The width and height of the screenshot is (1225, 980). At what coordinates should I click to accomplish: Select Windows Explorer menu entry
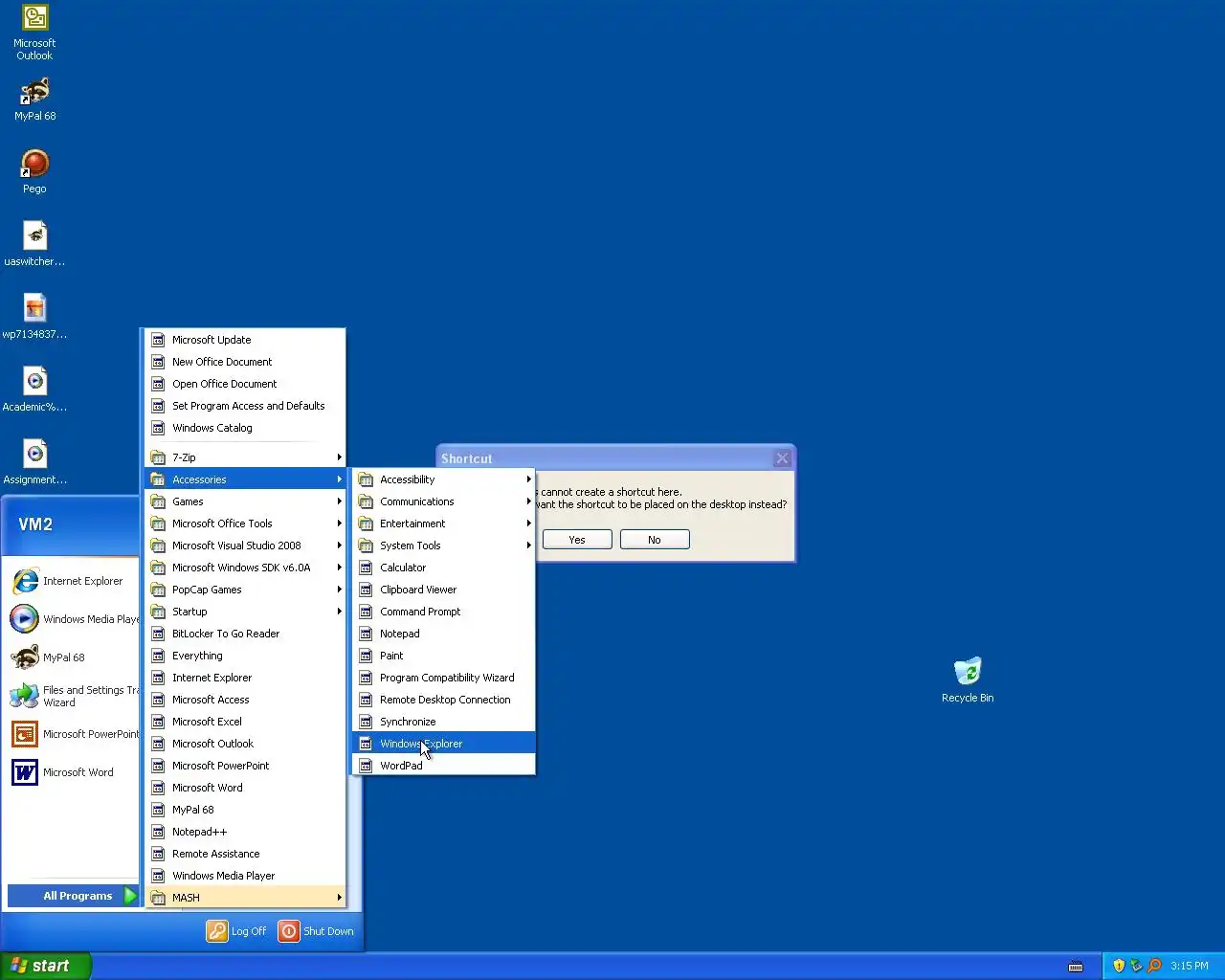coord(444,744)
